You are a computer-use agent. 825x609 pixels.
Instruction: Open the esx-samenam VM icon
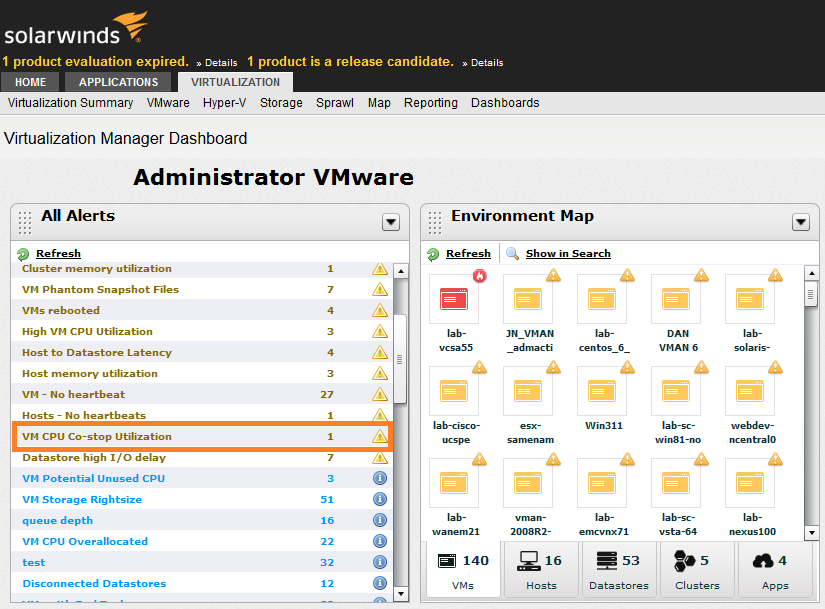(528, 391)
